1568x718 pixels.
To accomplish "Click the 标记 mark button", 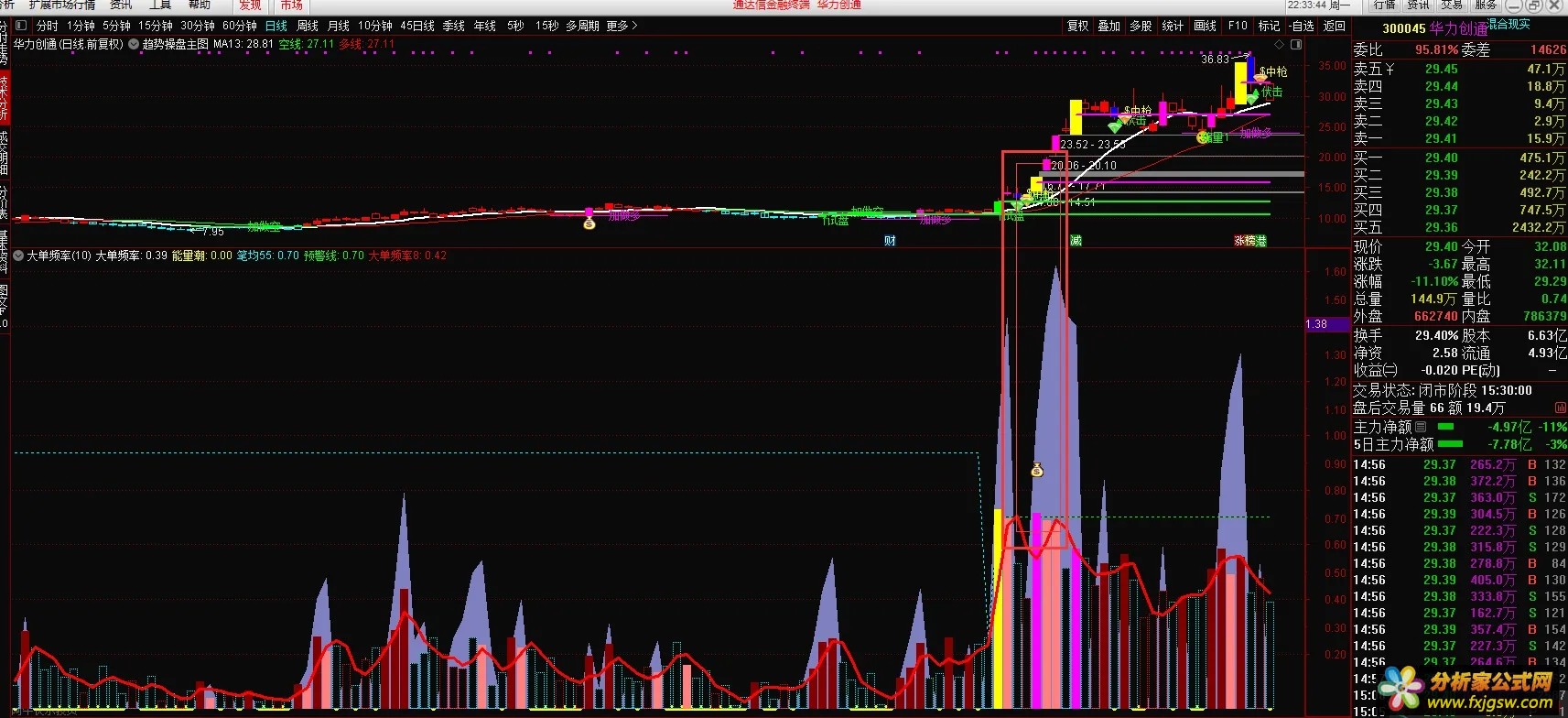I will [x=1269, y=26].
